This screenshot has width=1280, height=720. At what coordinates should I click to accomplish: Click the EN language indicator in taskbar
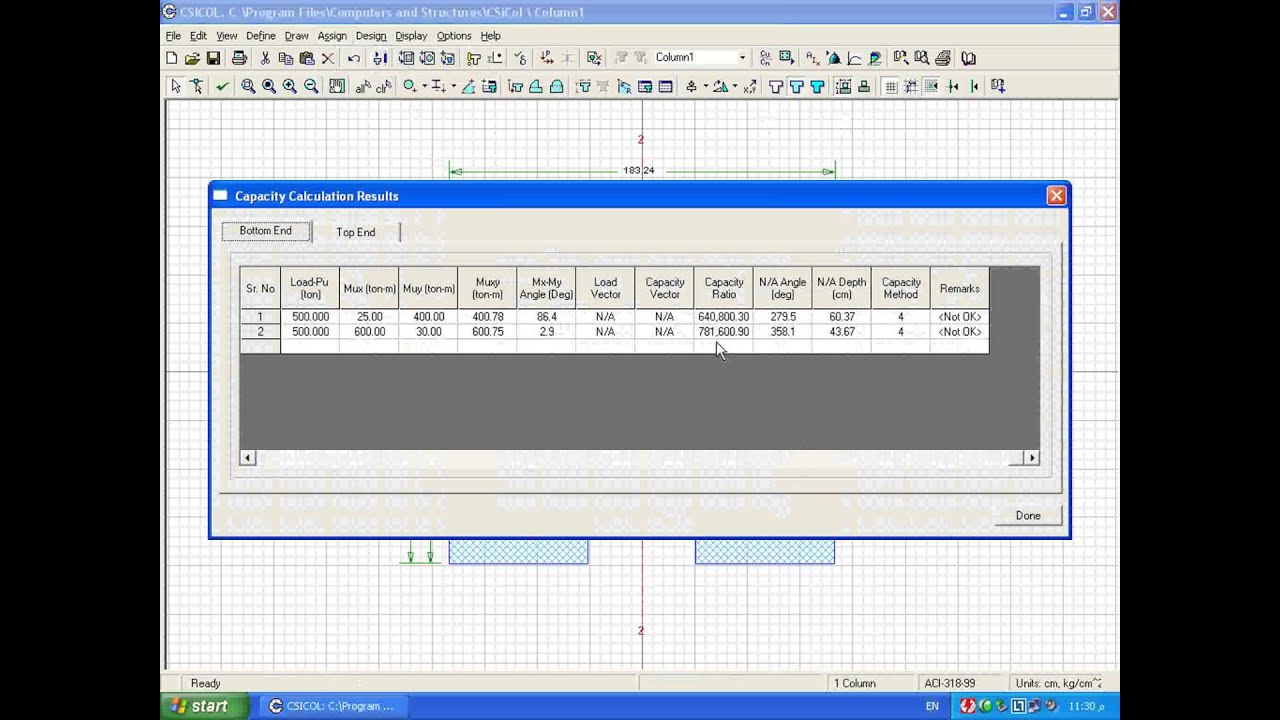(x=932, y=706)
